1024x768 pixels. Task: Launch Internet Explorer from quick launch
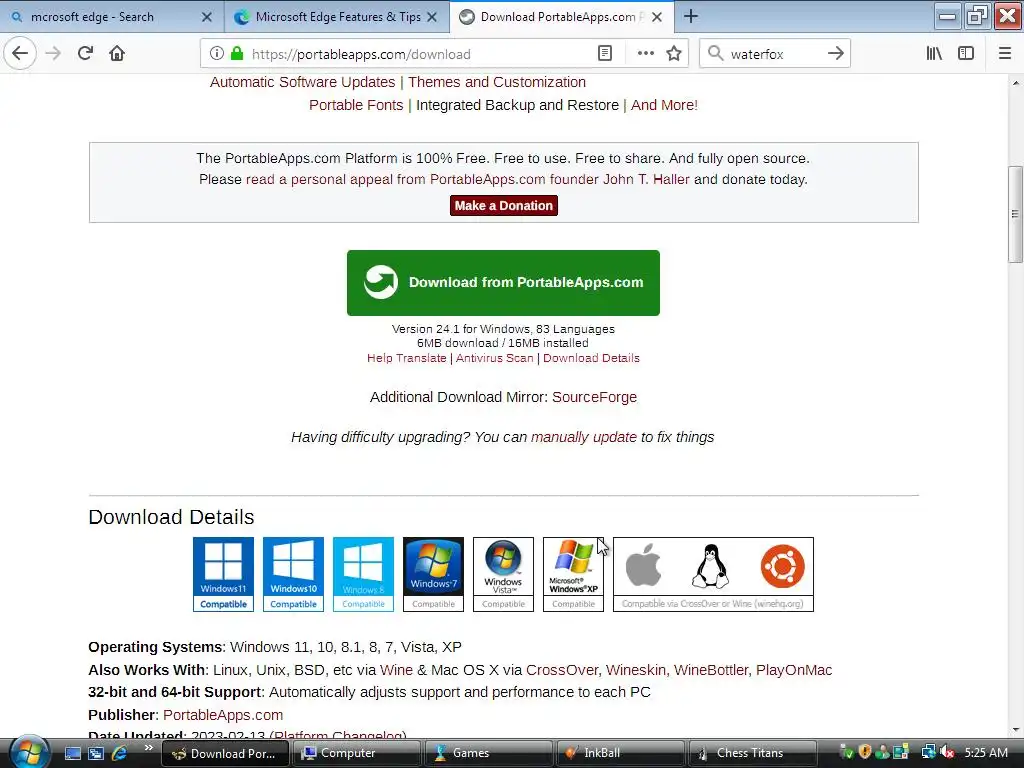coord(120,753)
